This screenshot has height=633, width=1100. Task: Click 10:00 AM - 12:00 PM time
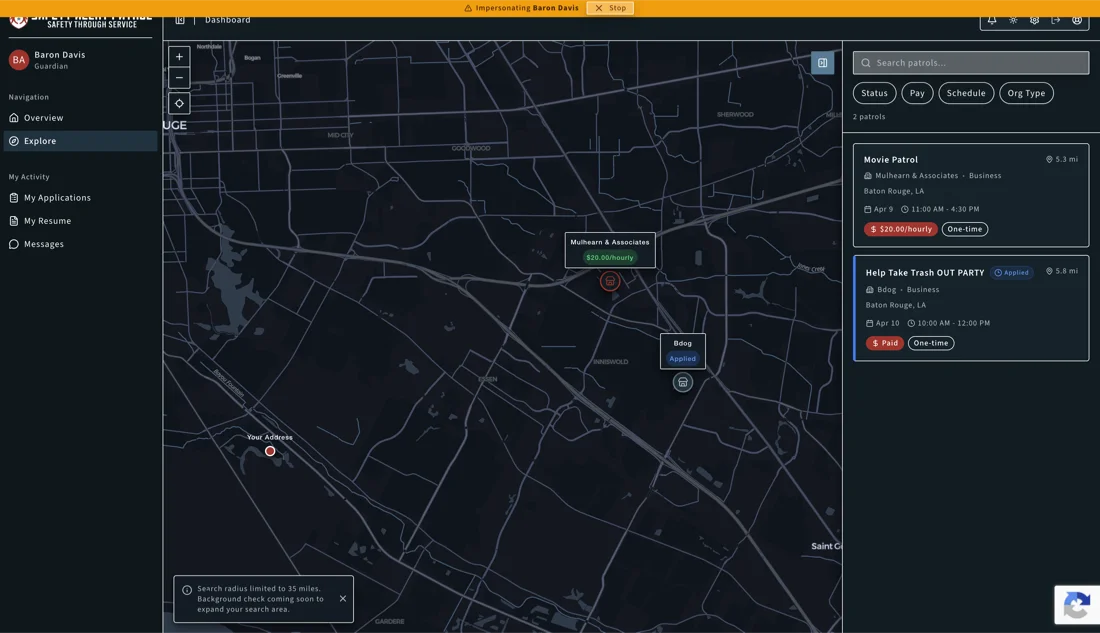pos(948,324)
